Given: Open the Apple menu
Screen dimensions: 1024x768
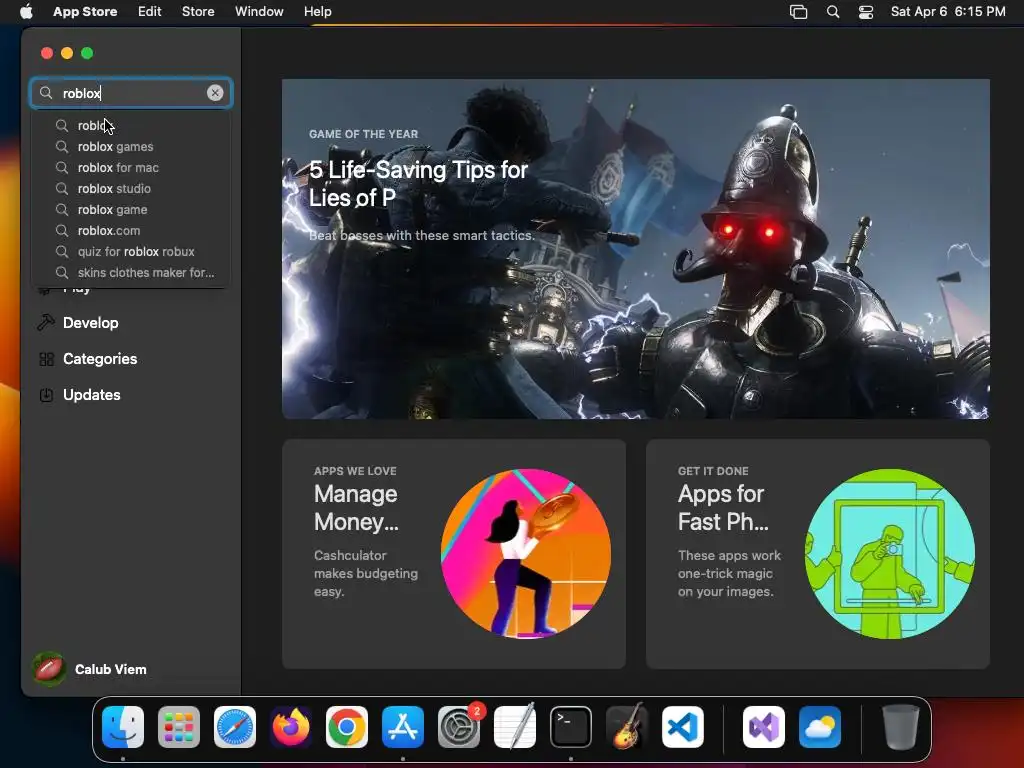Looking at the screenshot, I should (x=26, y=11).
